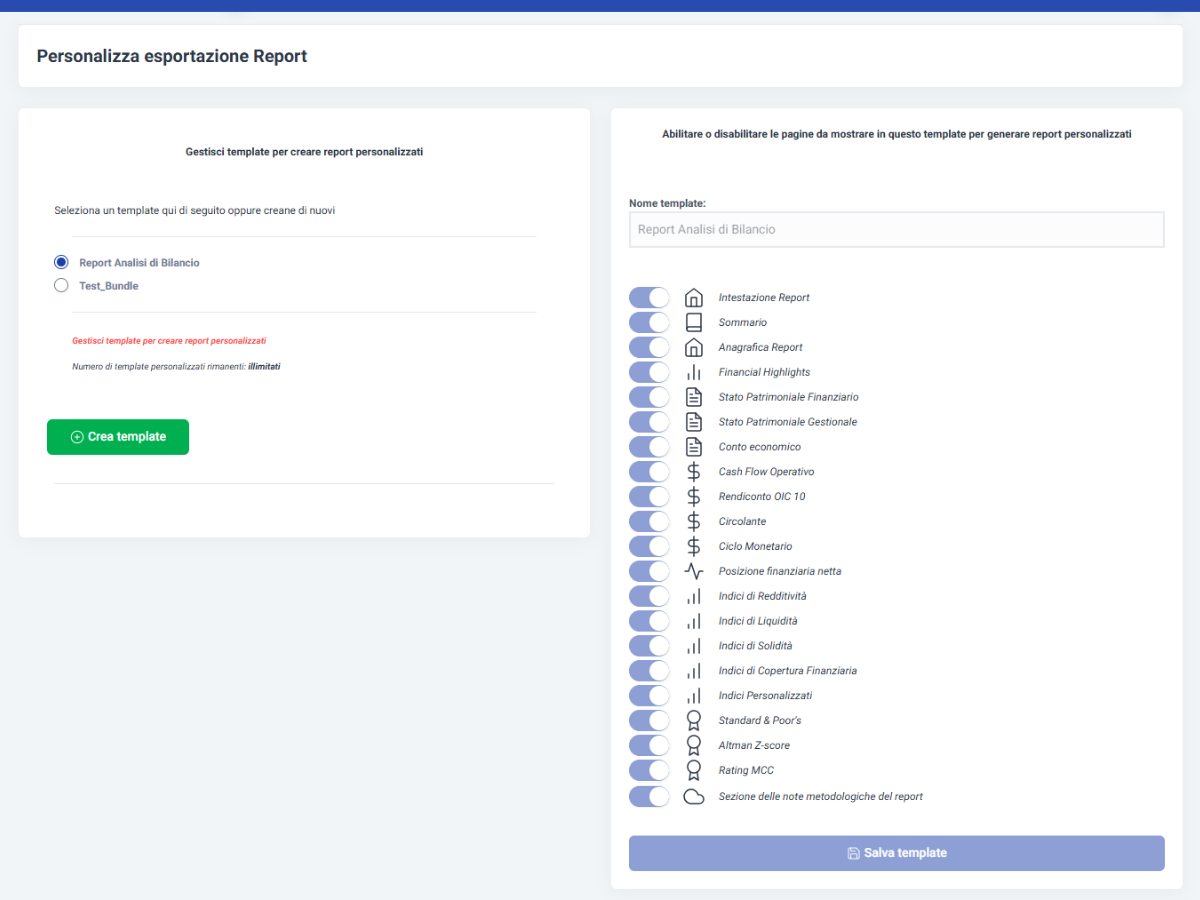Click the cloud icon beside note metodologiche
Screen dimensions: 1200x900
tap(694, 797)
